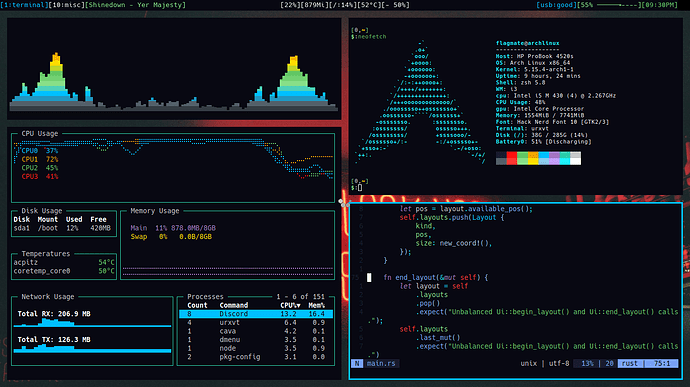This screenshot has width=690, height=387.
Task: Click the '.last_mut()' code line
Action: point(438,338)
